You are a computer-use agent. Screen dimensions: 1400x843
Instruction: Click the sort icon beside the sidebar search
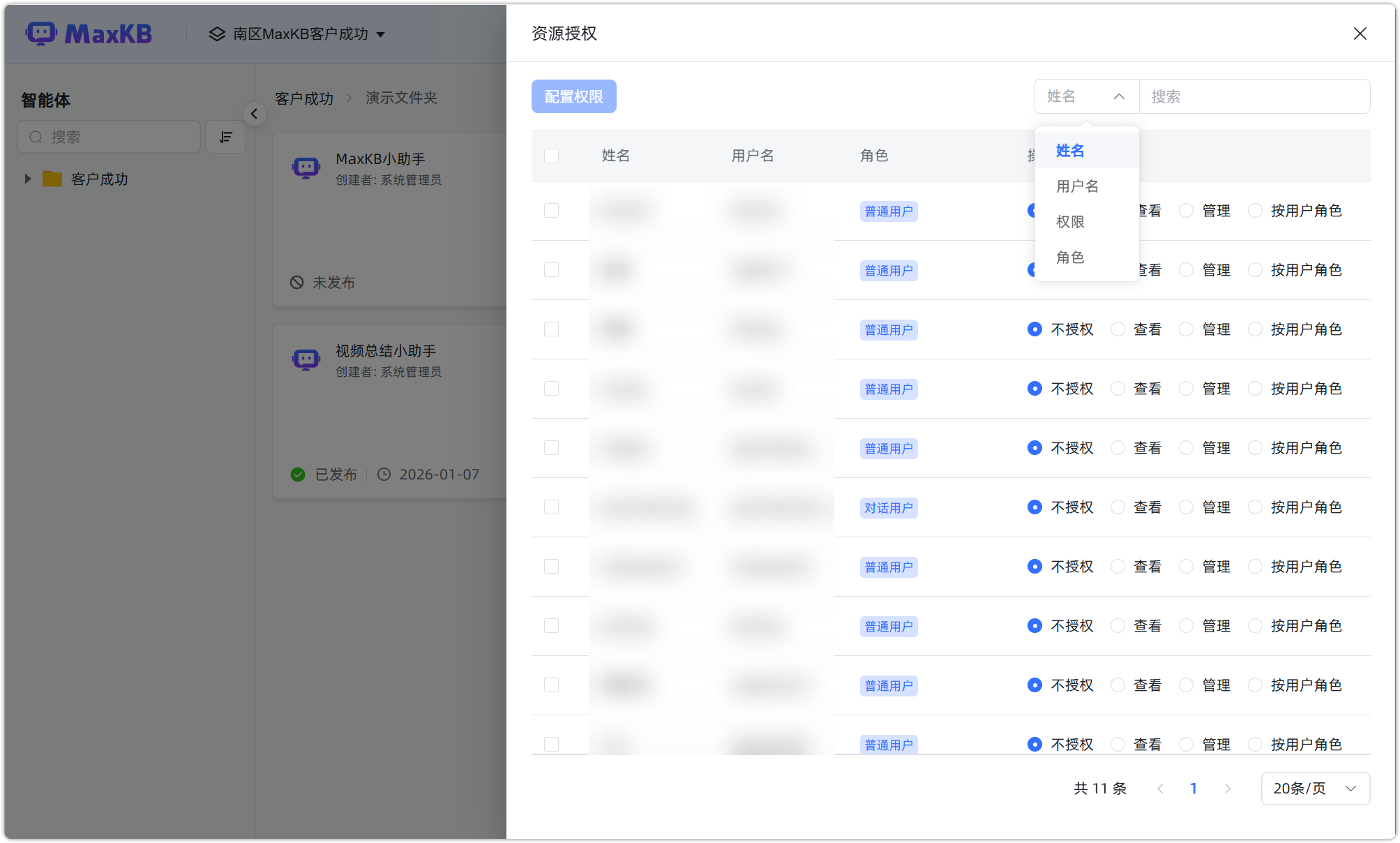point(225,137)
